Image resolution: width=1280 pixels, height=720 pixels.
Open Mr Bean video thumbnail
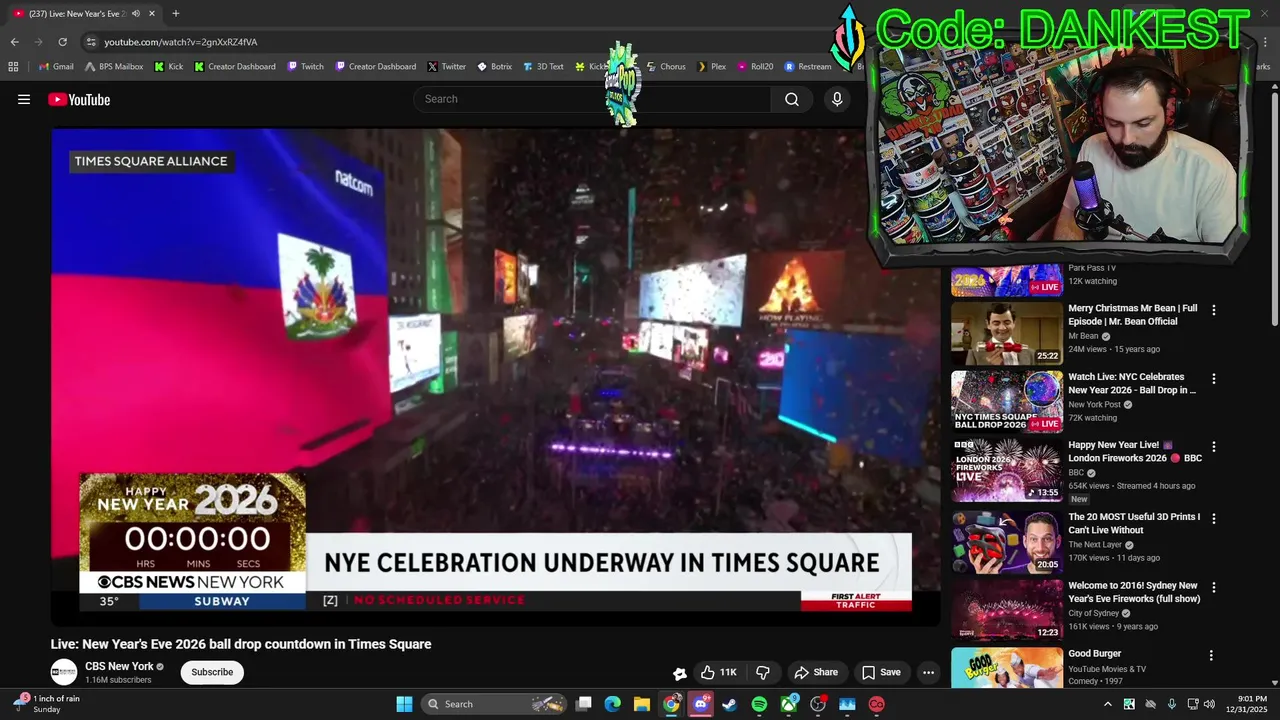(1007, 333)
